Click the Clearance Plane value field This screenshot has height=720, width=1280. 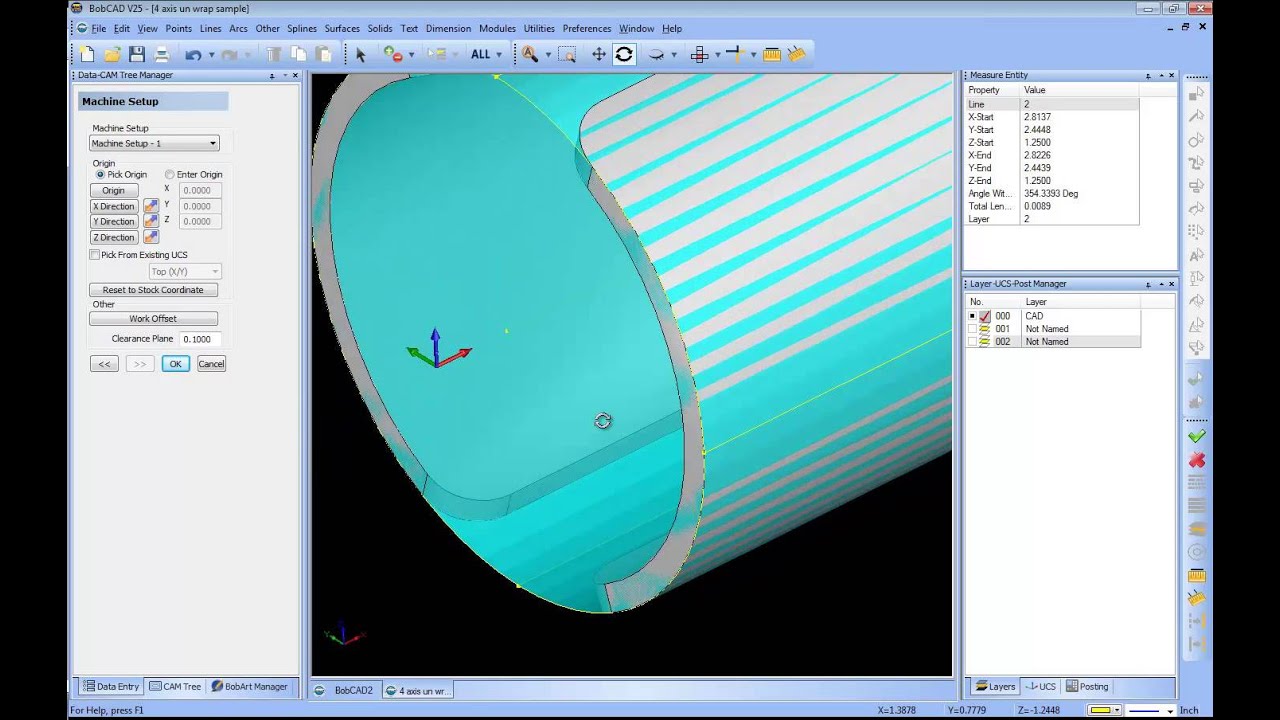pyautogui.click(x=201, y=339)
